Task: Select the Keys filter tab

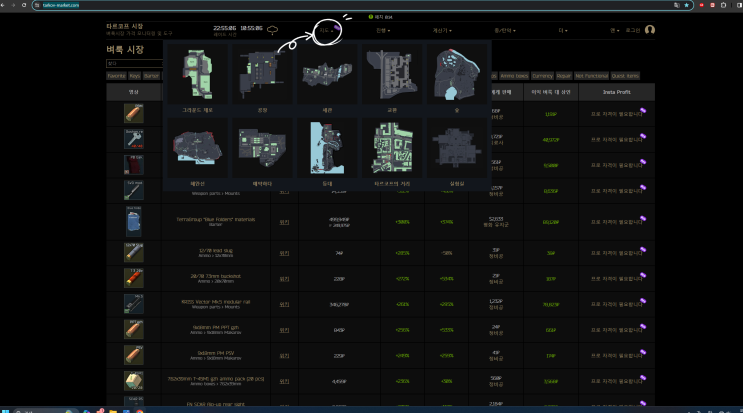Action: (x=135, y=76)
